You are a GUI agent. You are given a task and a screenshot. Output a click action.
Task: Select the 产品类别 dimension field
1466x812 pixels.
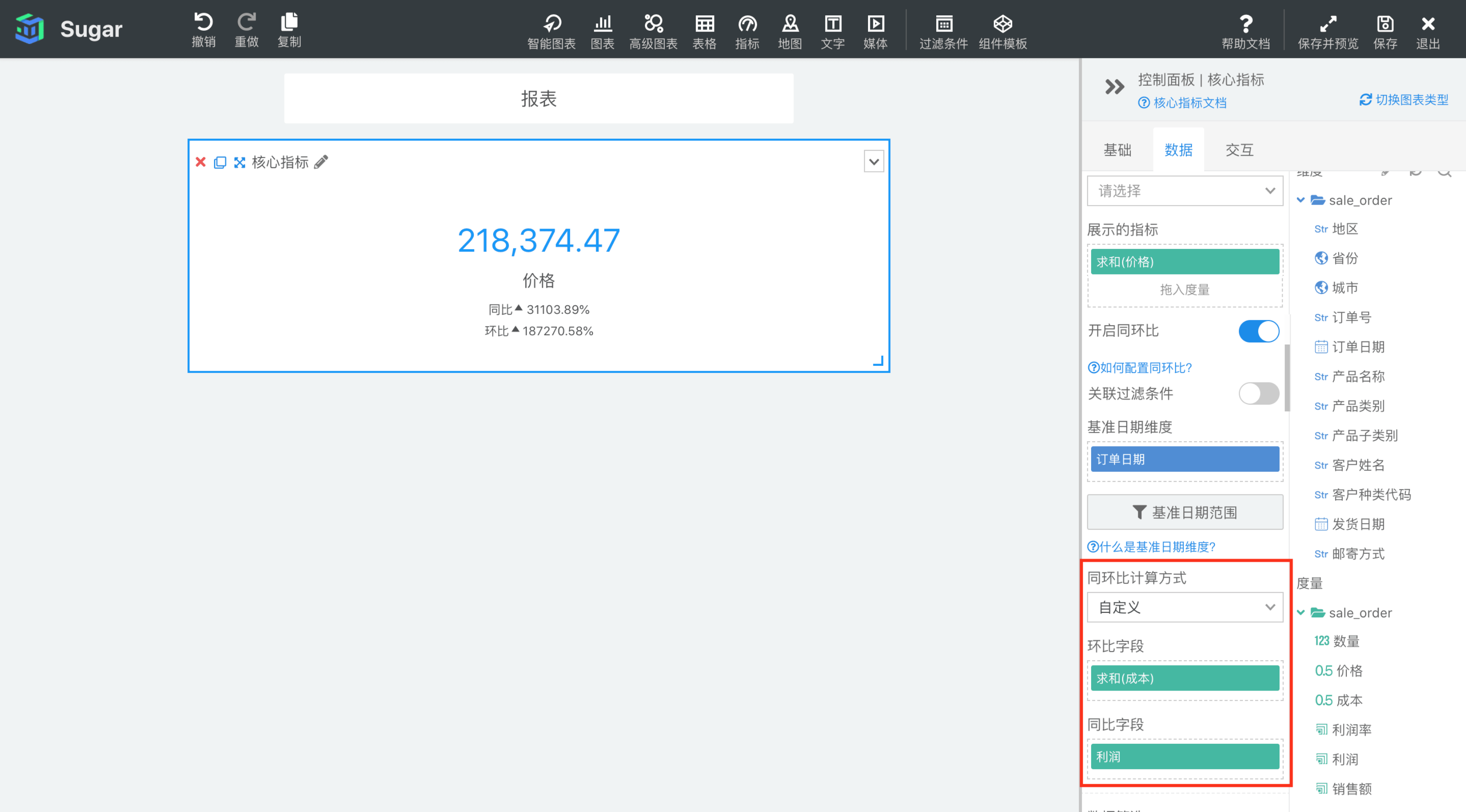click(x=1349, y=406)
